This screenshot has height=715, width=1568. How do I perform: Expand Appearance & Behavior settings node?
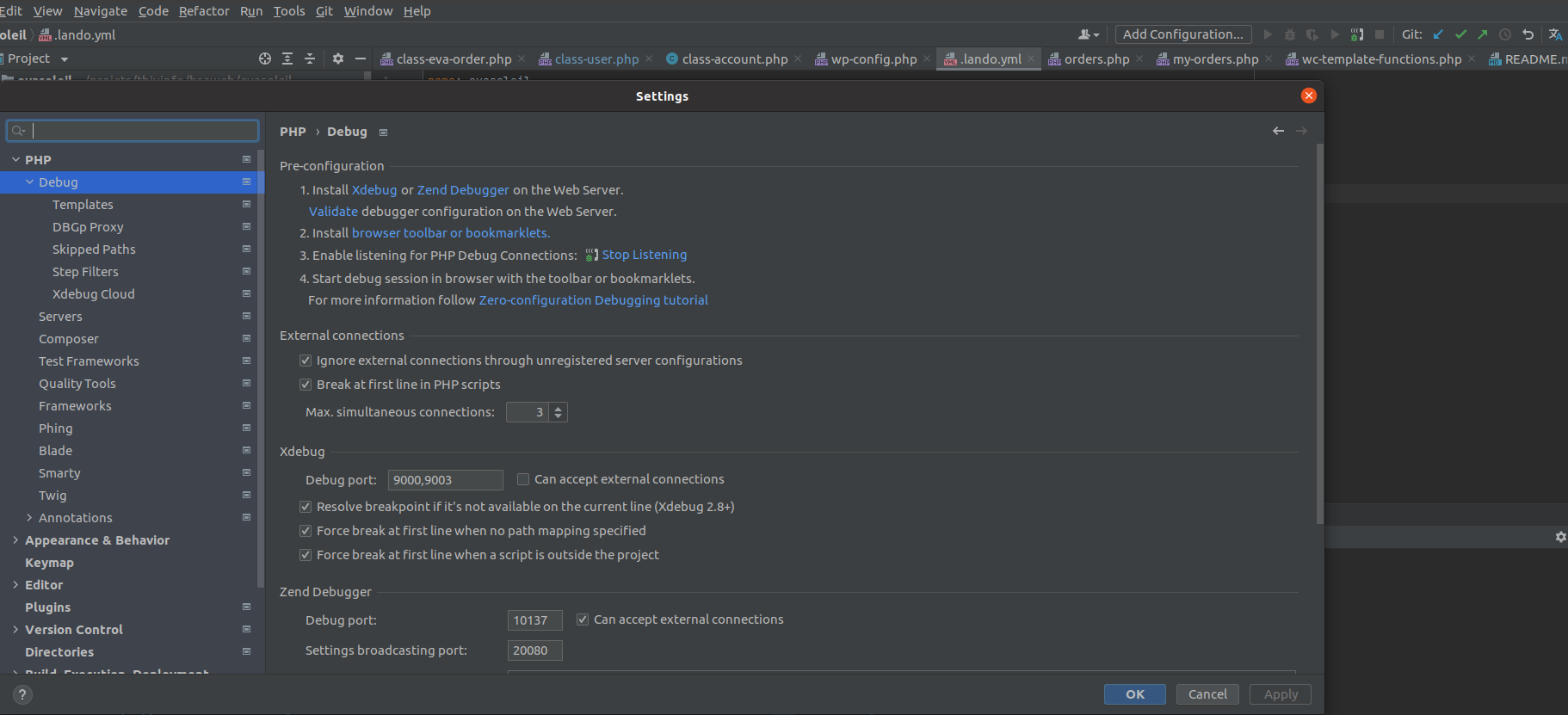[15, 540]
